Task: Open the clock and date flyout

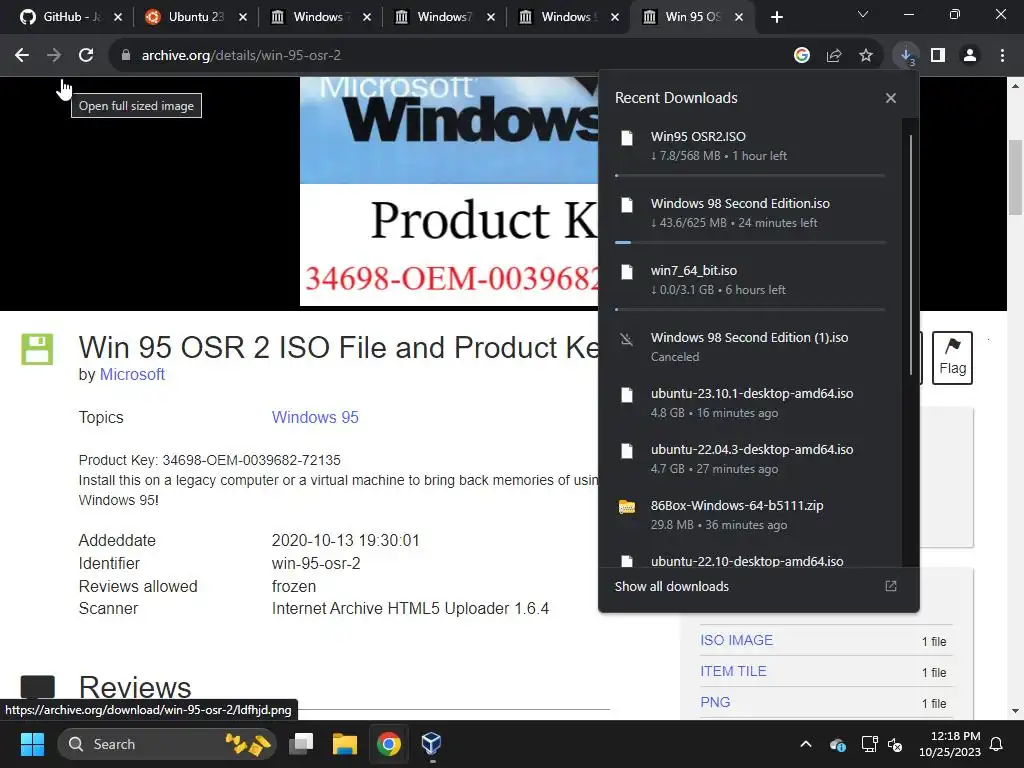Action: point(950,744)
